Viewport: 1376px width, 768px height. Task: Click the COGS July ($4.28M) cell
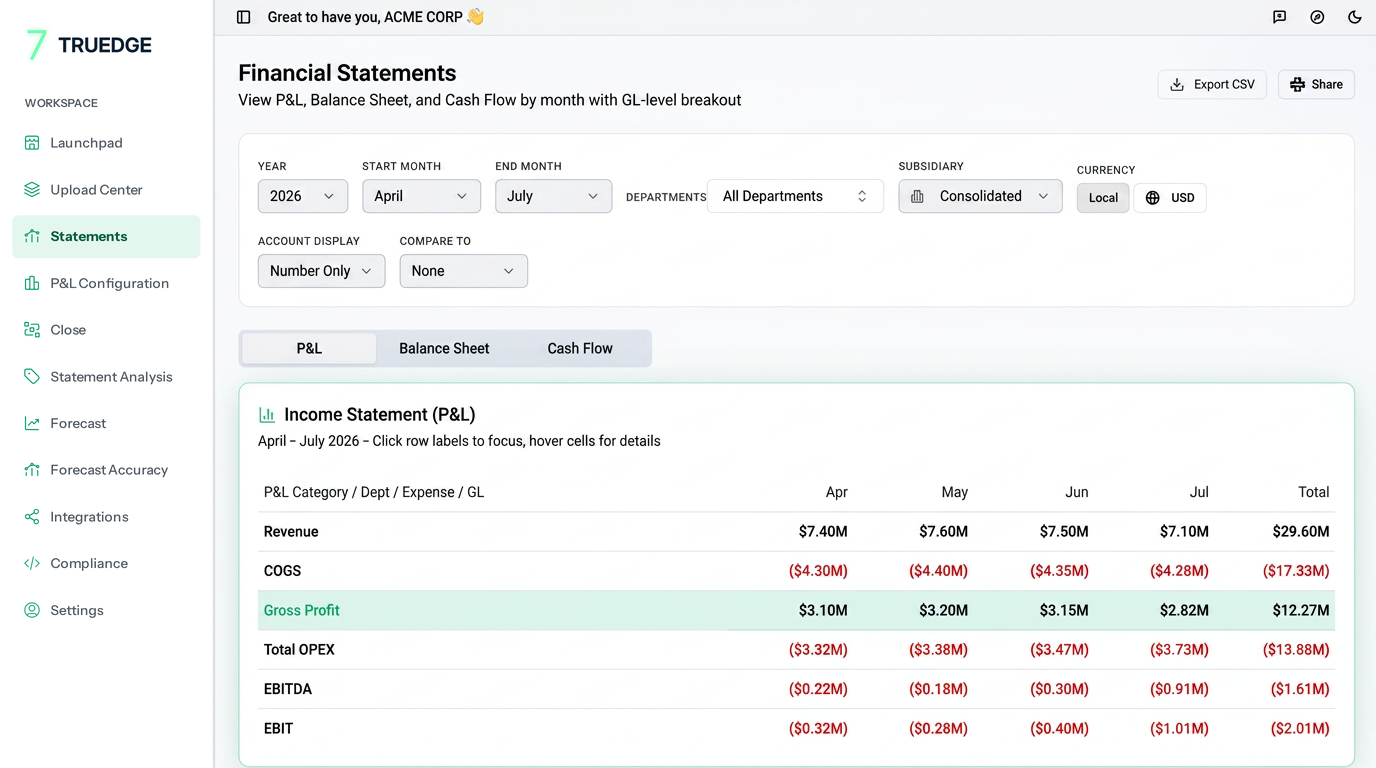point(1180,571)
